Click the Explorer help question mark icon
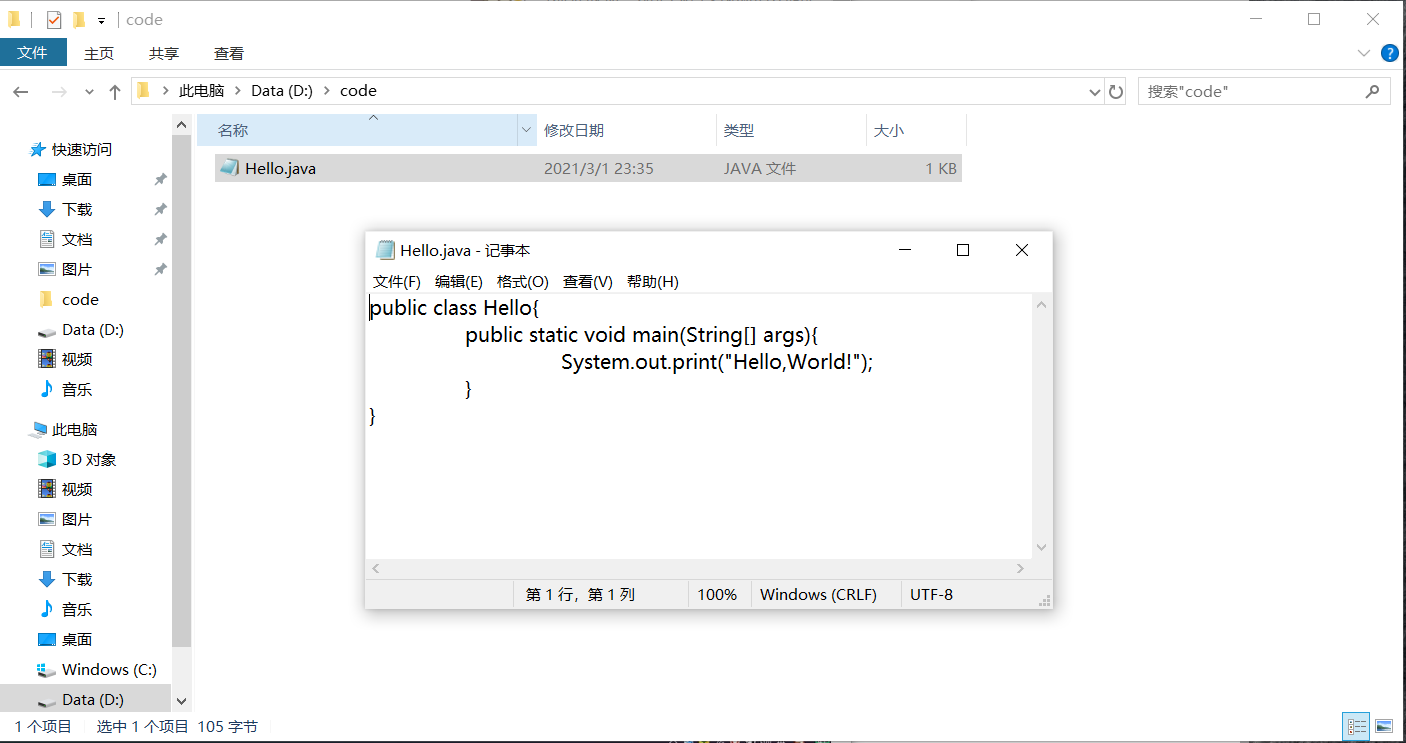Screen dimensions: 1406x743 click(x=1389, y=53)
